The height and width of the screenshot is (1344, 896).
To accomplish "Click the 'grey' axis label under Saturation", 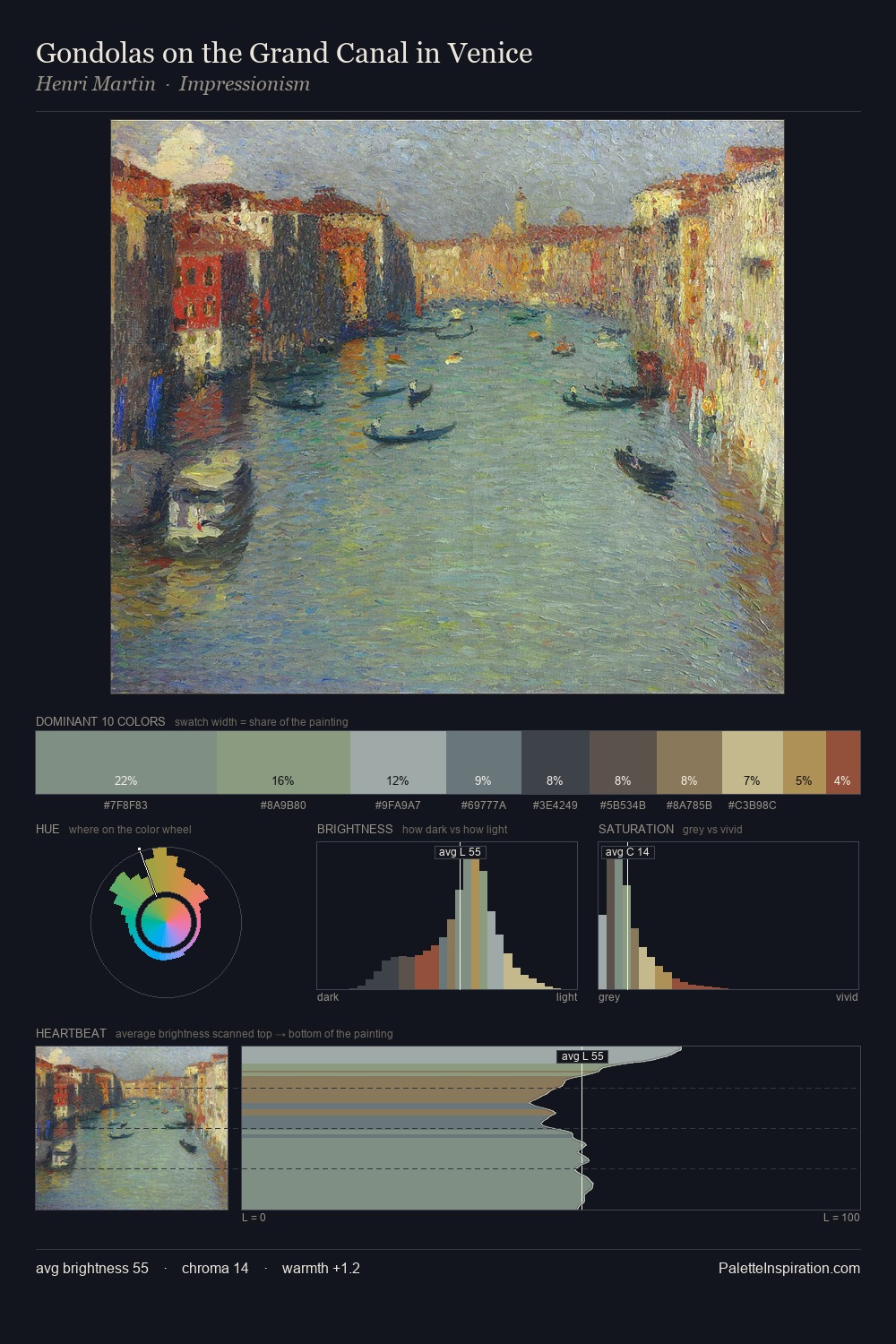I will pos(609,997).
